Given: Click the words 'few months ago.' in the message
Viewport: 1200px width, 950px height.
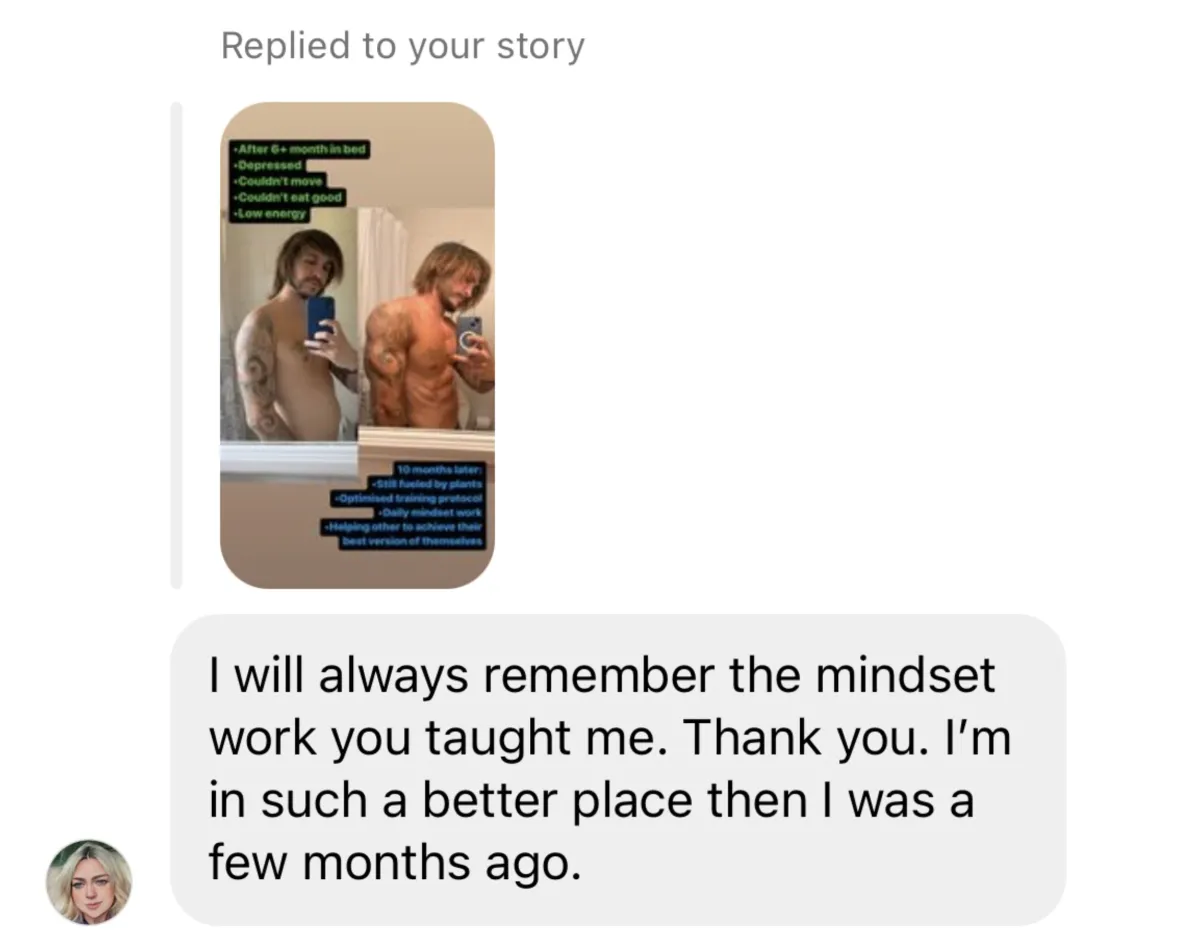Looking at the screenshot, I should (x=395, y=863).
